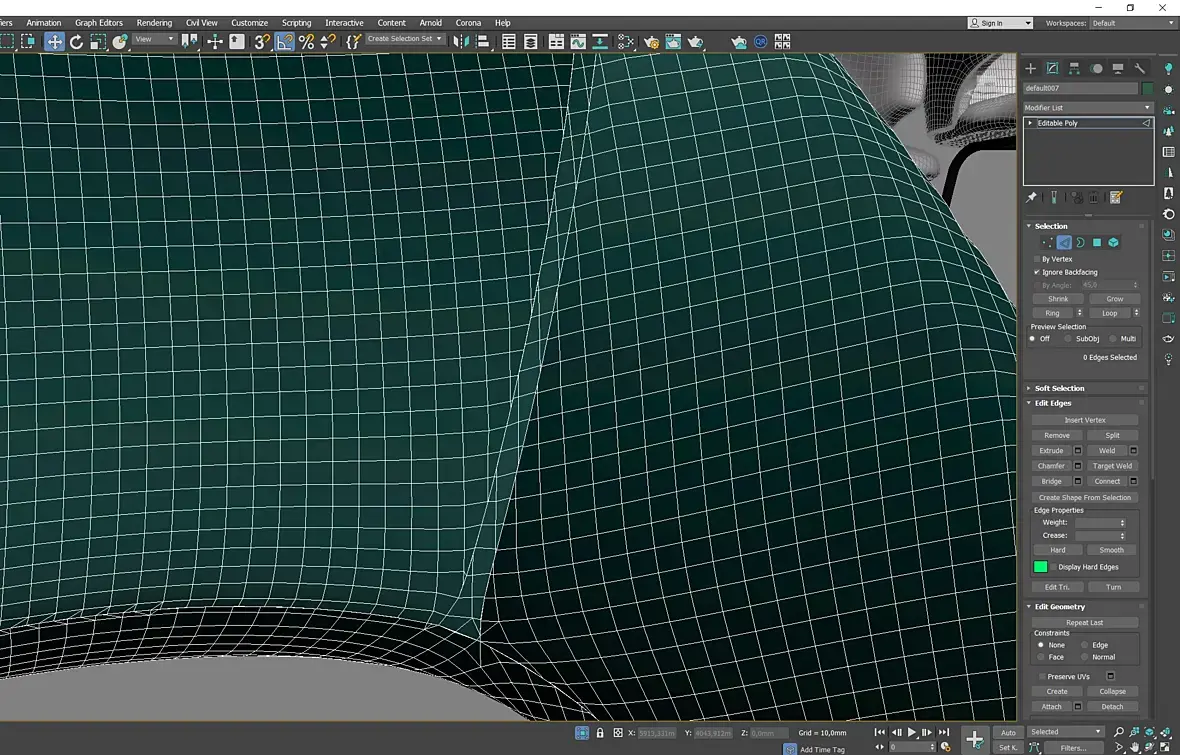Toggle the Angle Snap tool
The width and height of the screenshot is (1180, 755).
tap(285, 41)
